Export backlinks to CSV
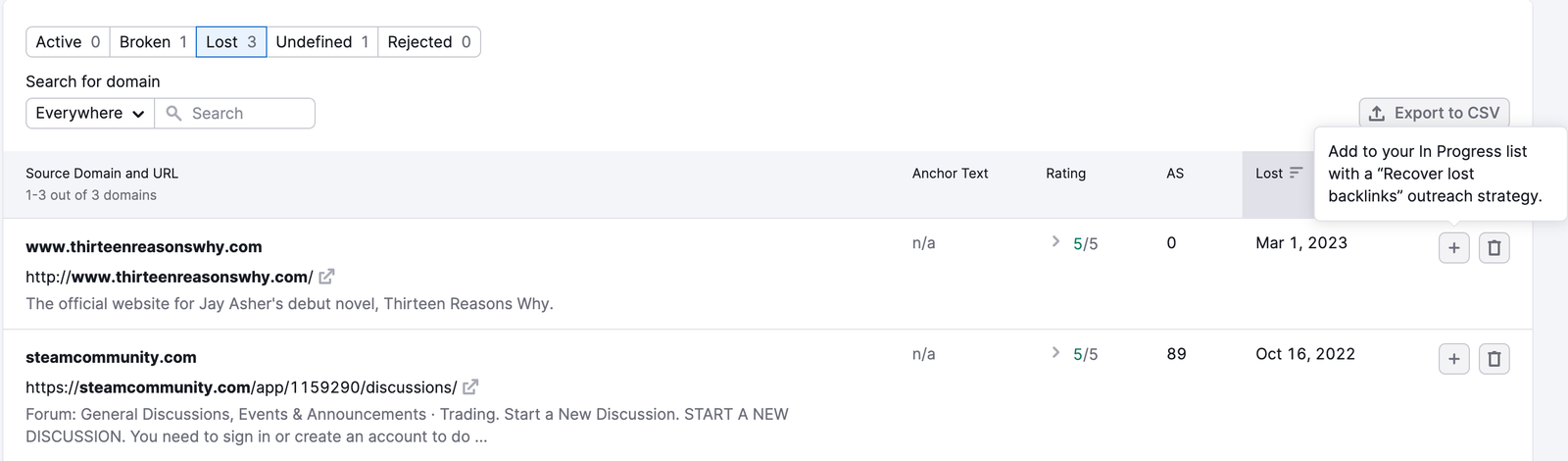Viewport: 1568px width, 461px height. [x=1434, y=114]
